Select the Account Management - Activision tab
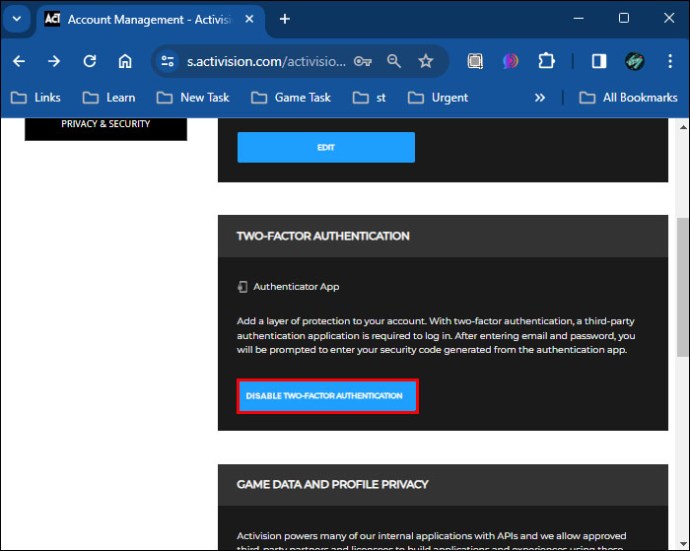 (x=150, y=19)
